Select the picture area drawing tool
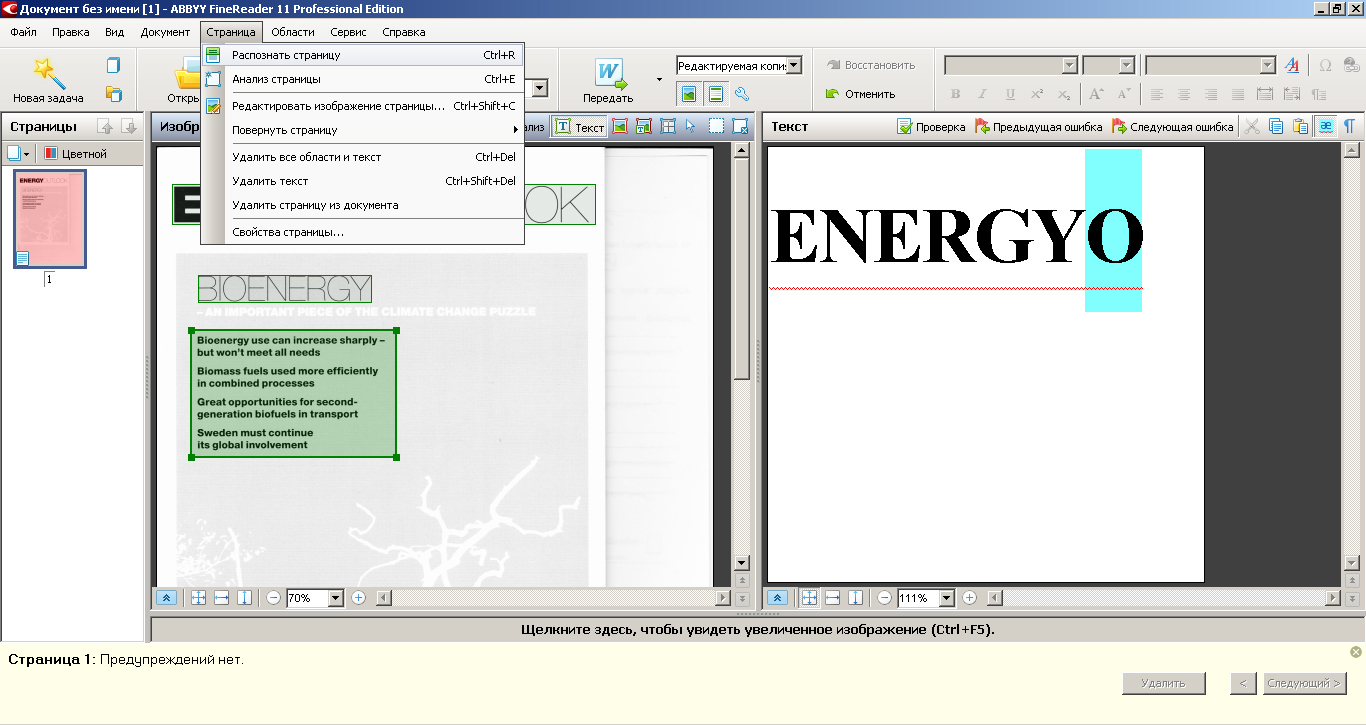Image resolution: width=1366 pixels, height=725 pixels. (x=620, y=127)
